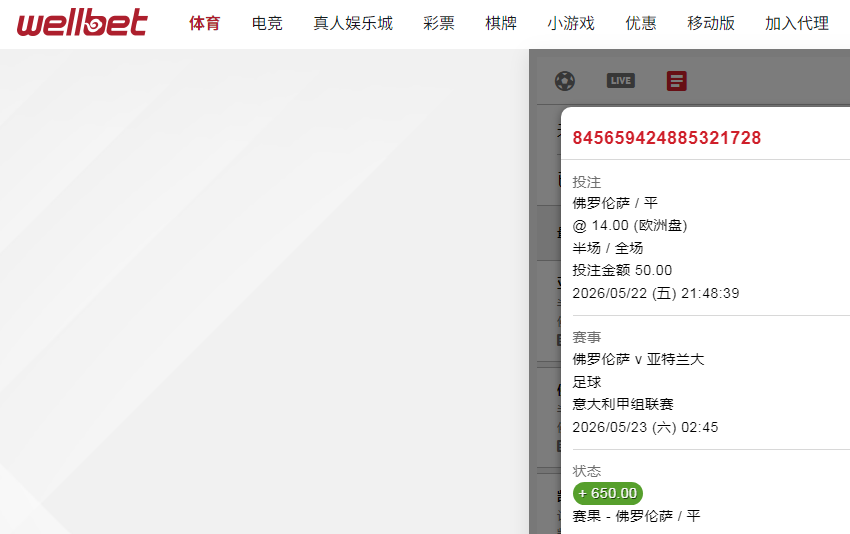Click the 半场 / 全场 market type text

tap(608, 248)
